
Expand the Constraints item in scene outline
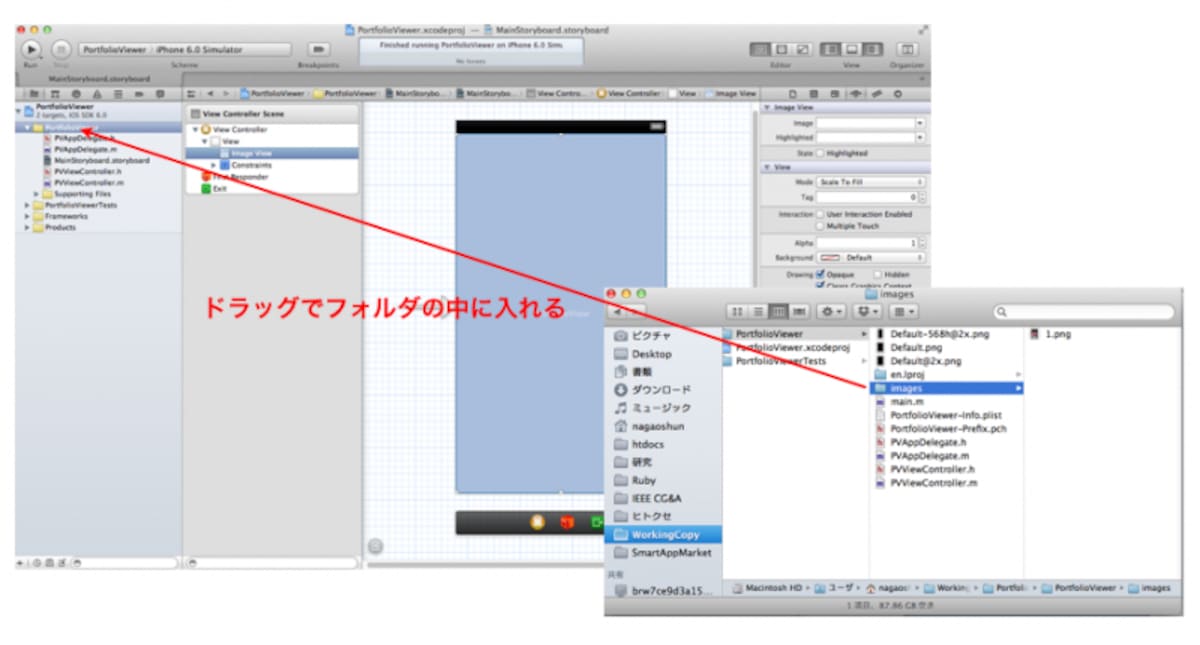click(213, 164)
